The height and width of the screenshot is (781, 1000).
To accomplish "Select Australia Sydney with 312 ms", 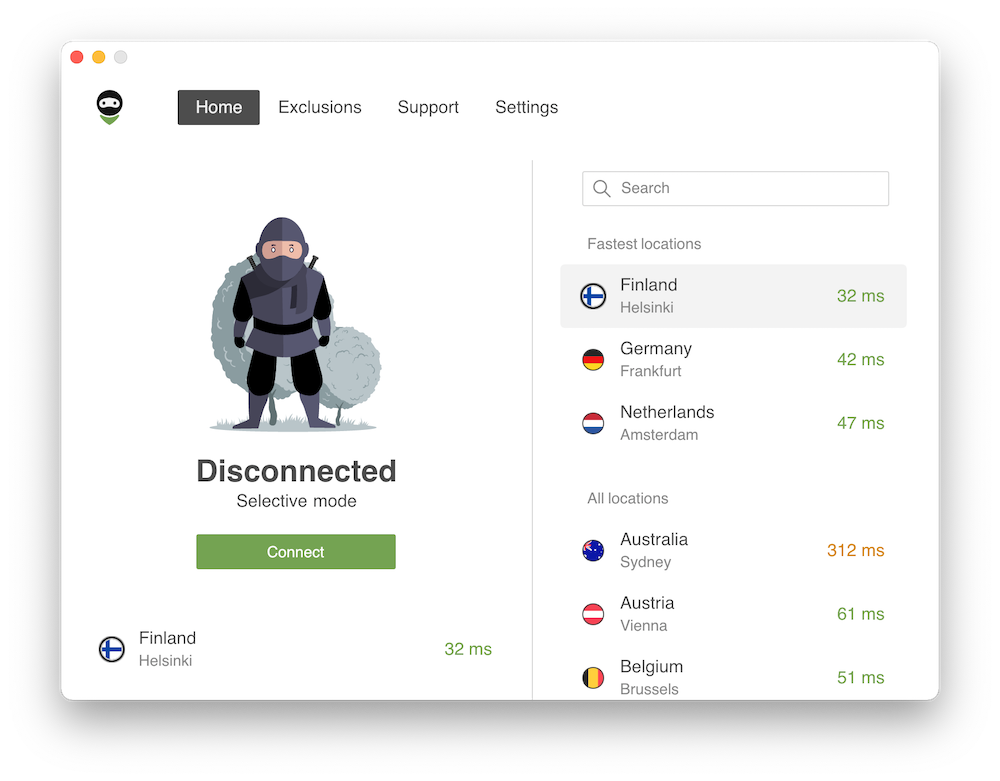I will click(733, 550).
